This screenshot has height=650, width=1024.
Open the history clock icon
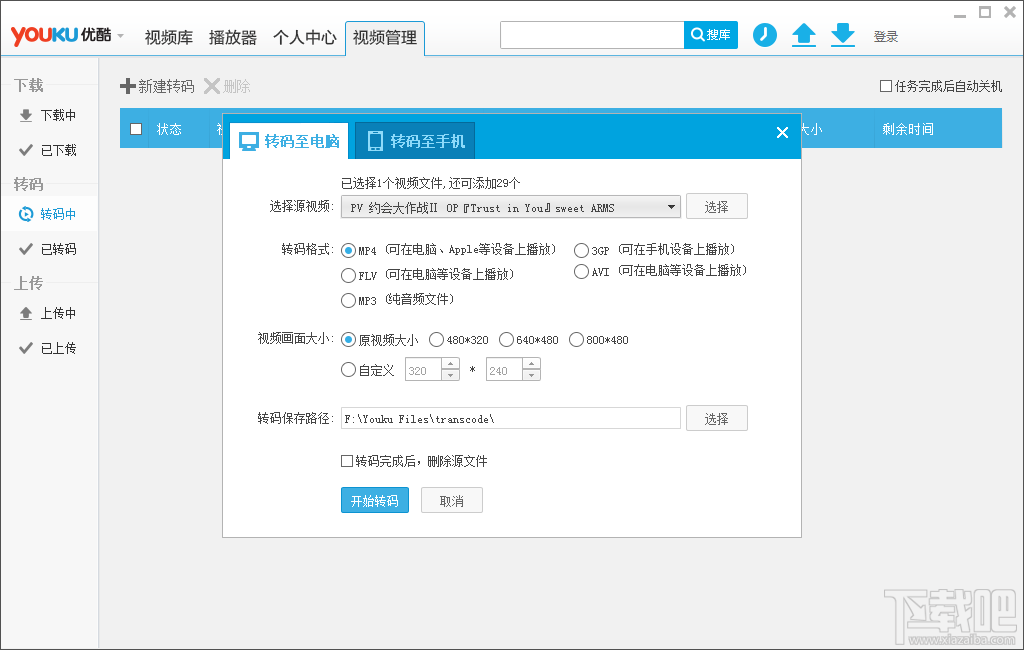(x=765, y=35)
